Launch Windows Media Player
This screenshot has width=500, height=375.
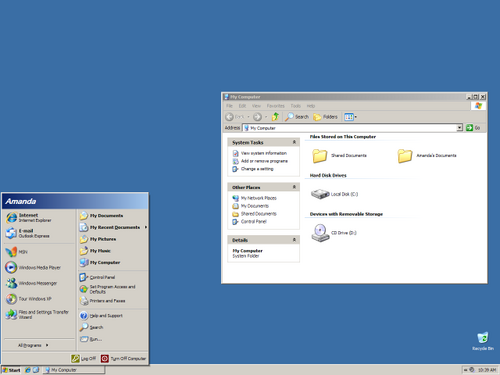pos(33,267)
